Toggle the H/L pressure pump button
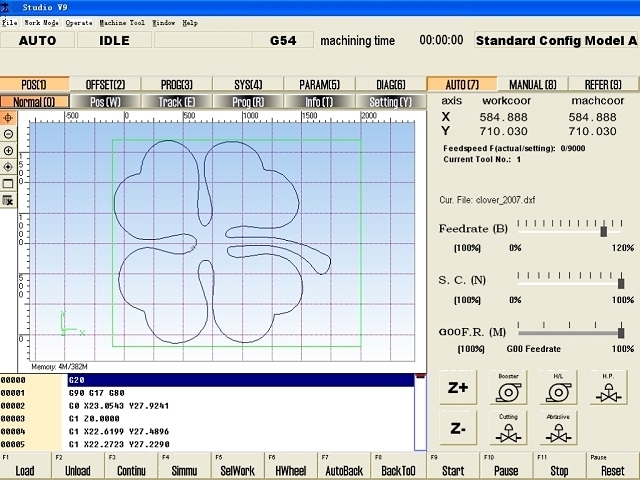640x480 pixels. click(558, 389)
